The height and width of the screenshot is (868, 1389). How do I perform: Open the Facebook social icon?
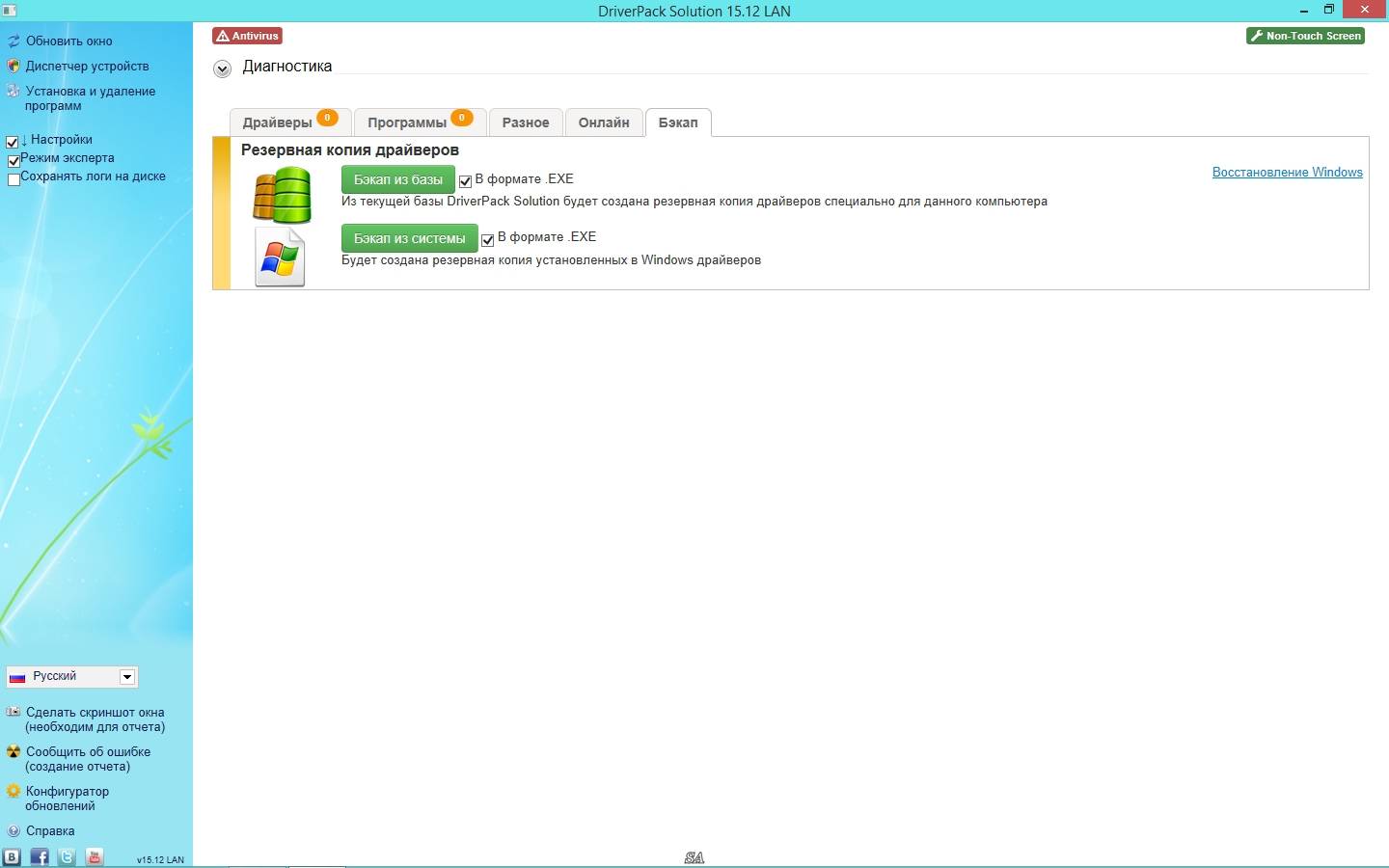(40, 856)
